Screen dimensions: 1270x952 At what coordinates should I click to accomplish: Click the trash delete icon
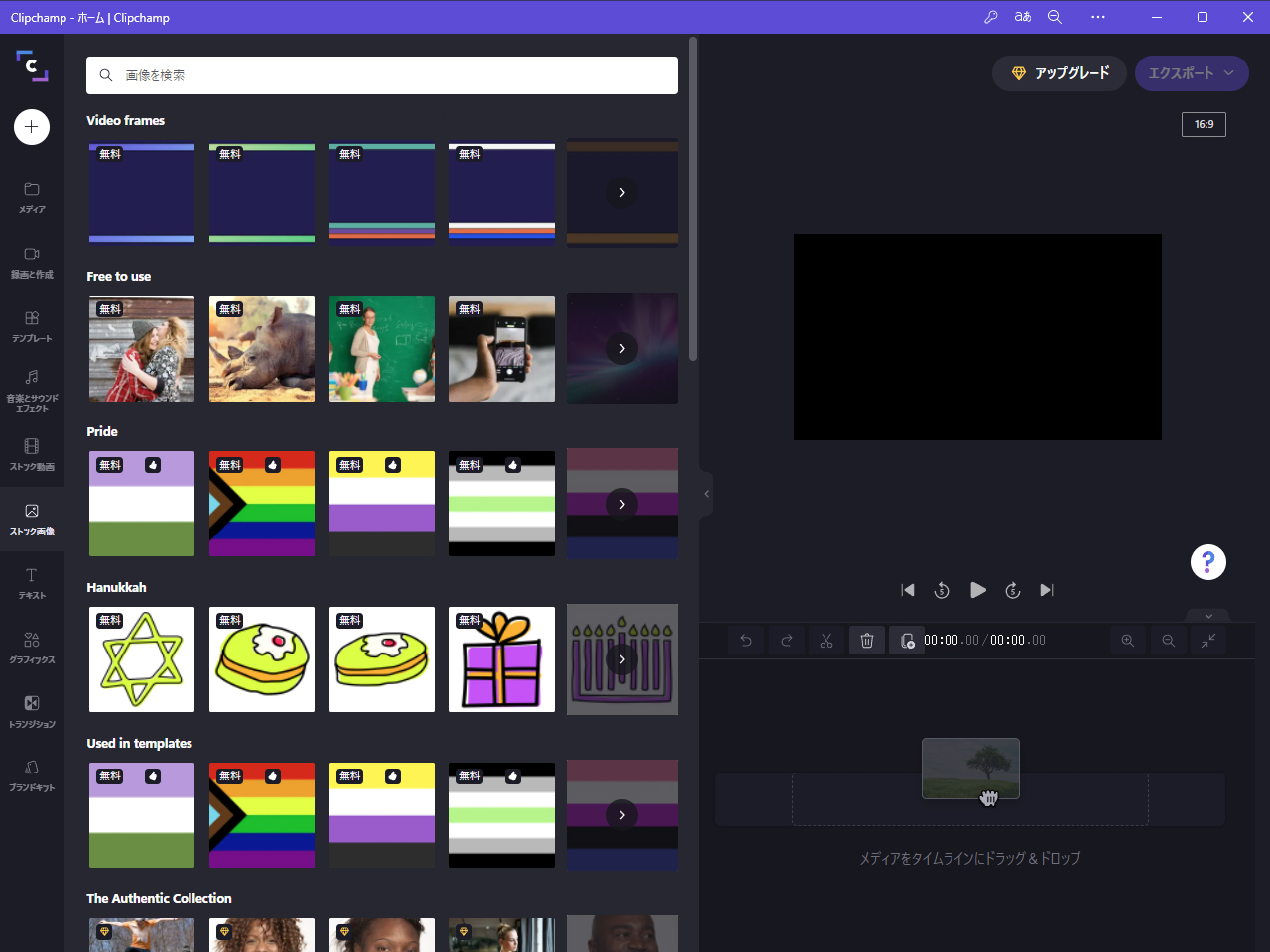pyautogui.click(x=867, y=641)
